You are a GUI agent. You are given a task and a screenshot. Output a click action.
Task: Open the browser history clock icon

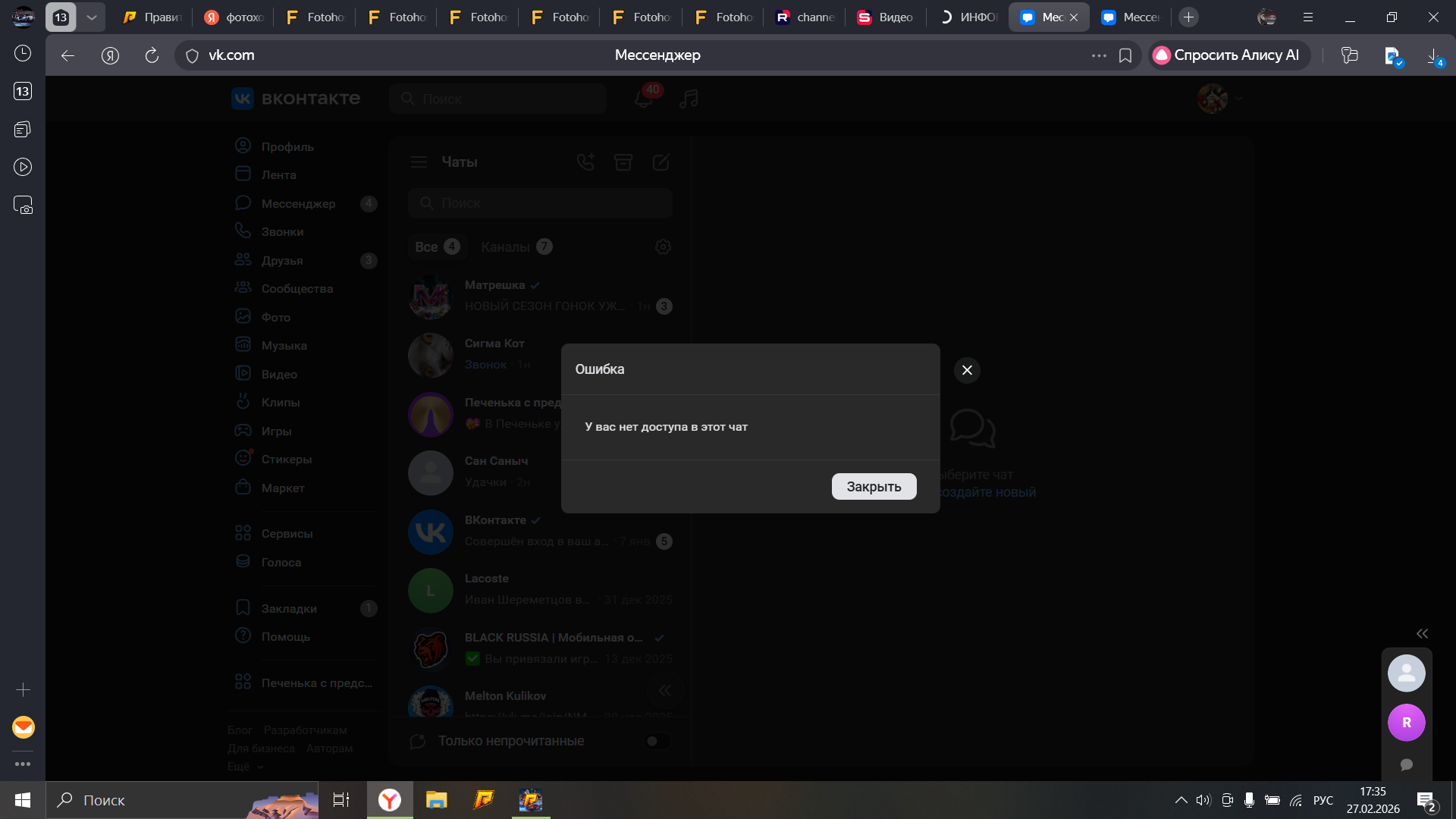pyautogui.click(x=23, y=53)
